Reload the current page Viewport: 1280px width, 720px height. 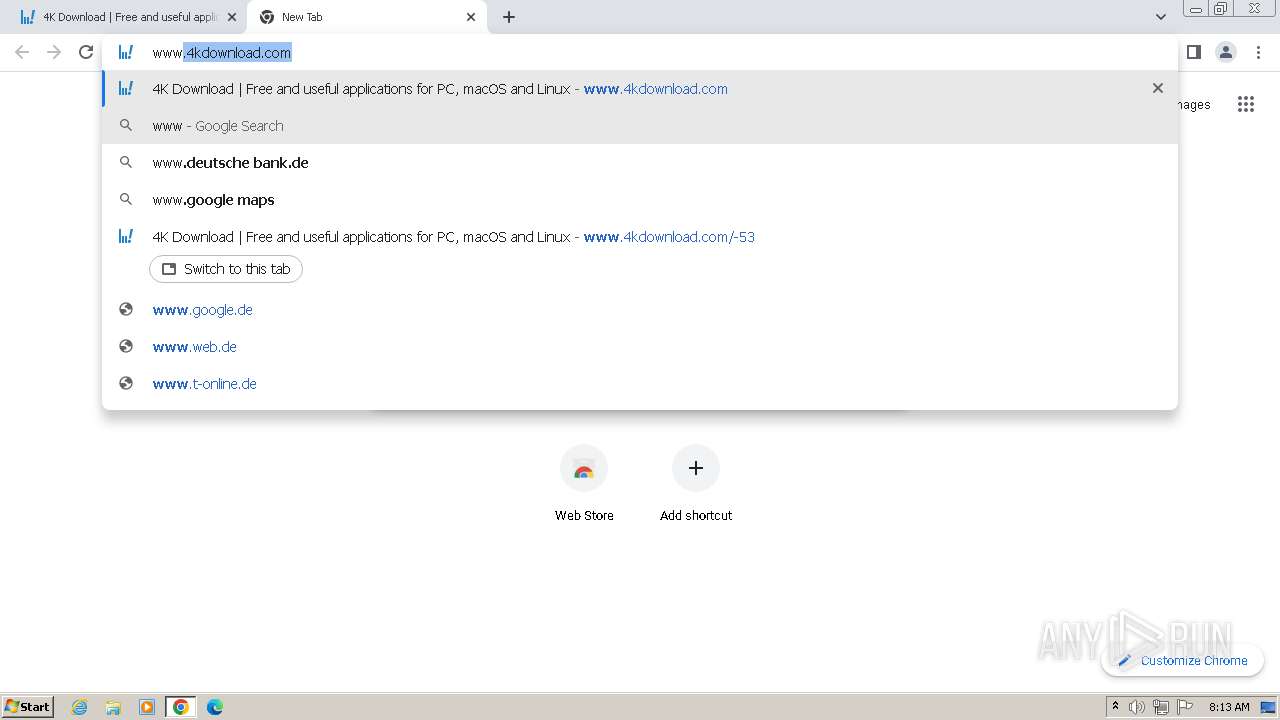tap(86, 52)
